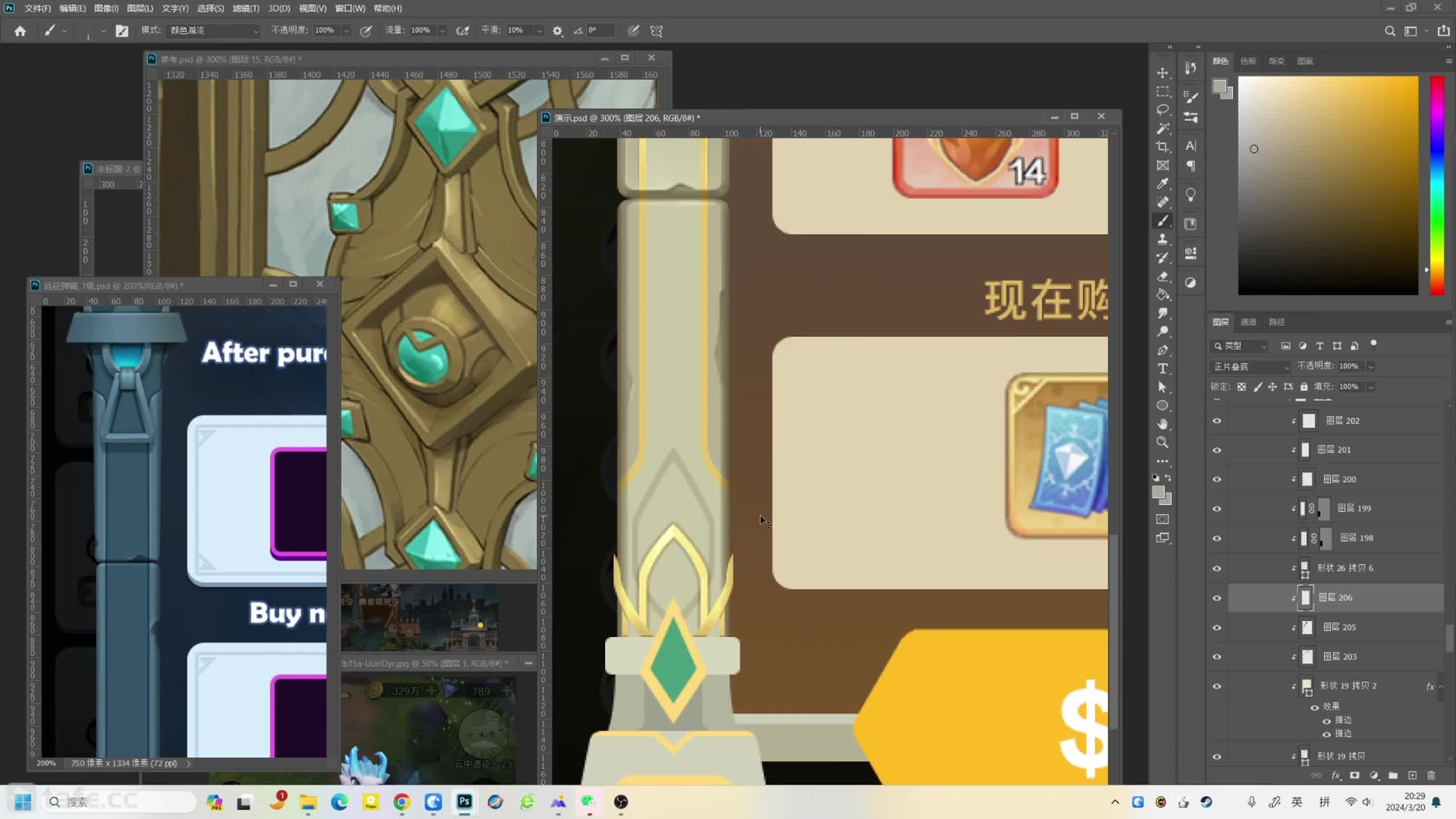Toggle visibility of 效果 effects

click(1315, 708)
